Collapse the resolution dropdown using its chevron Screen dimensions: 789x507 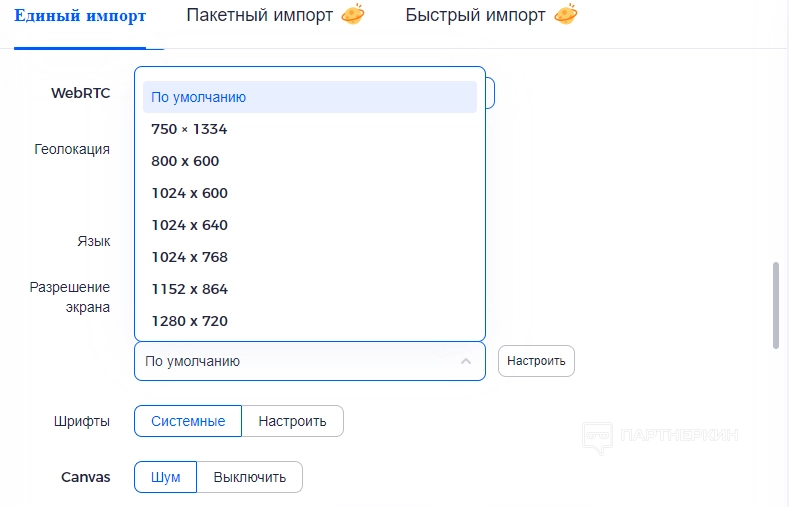pos(466,361)
